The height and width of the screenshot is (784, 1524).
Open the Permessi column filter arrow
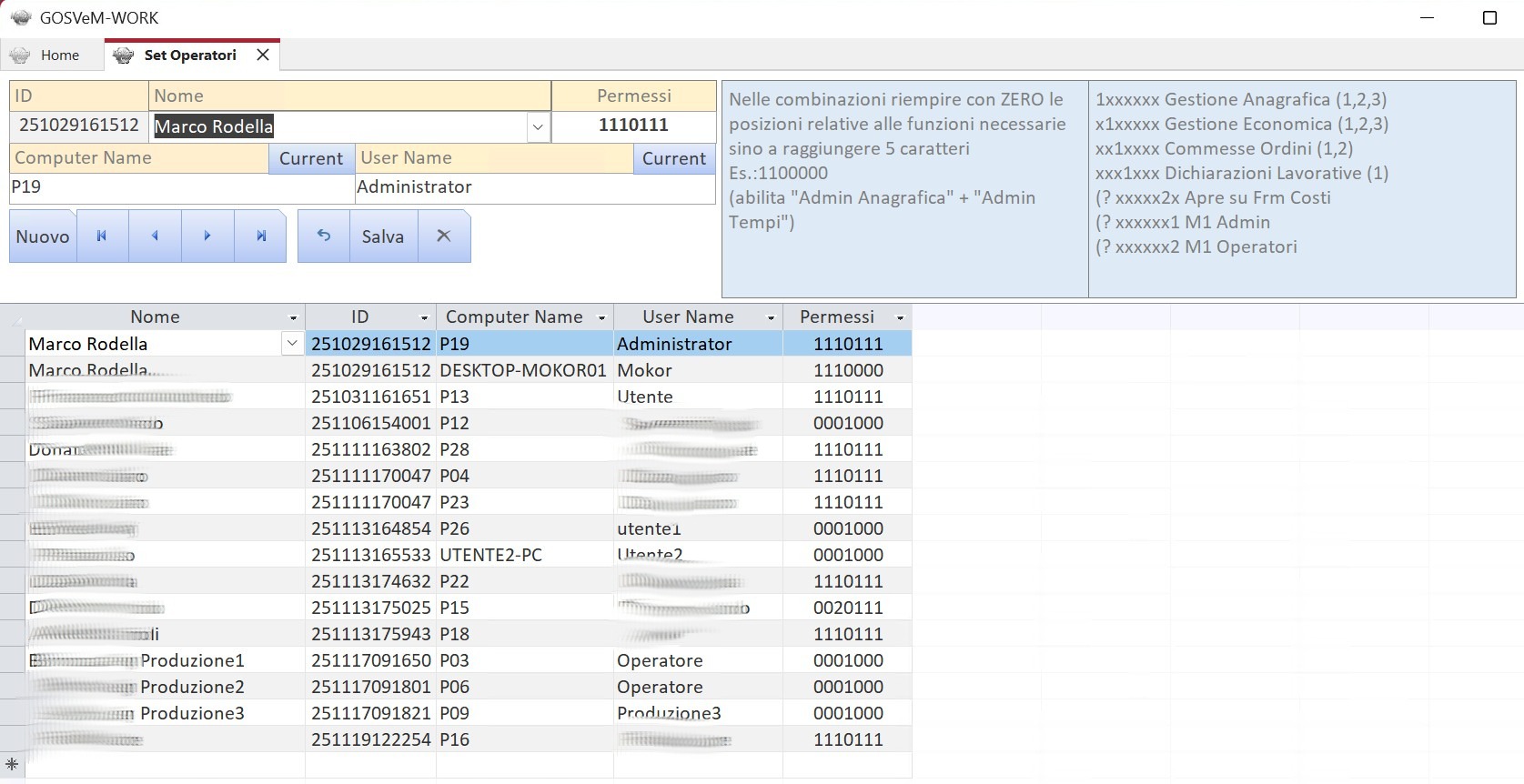901,317
